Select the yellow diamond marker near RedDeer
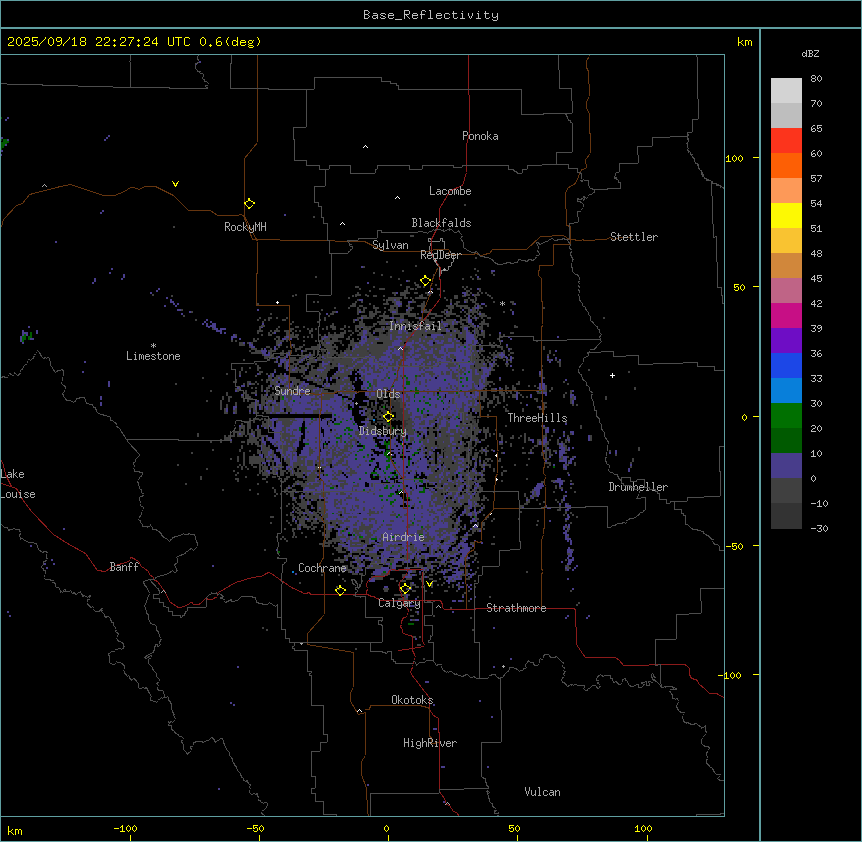Viewport: 862px width, 842px height. [425, 281]
